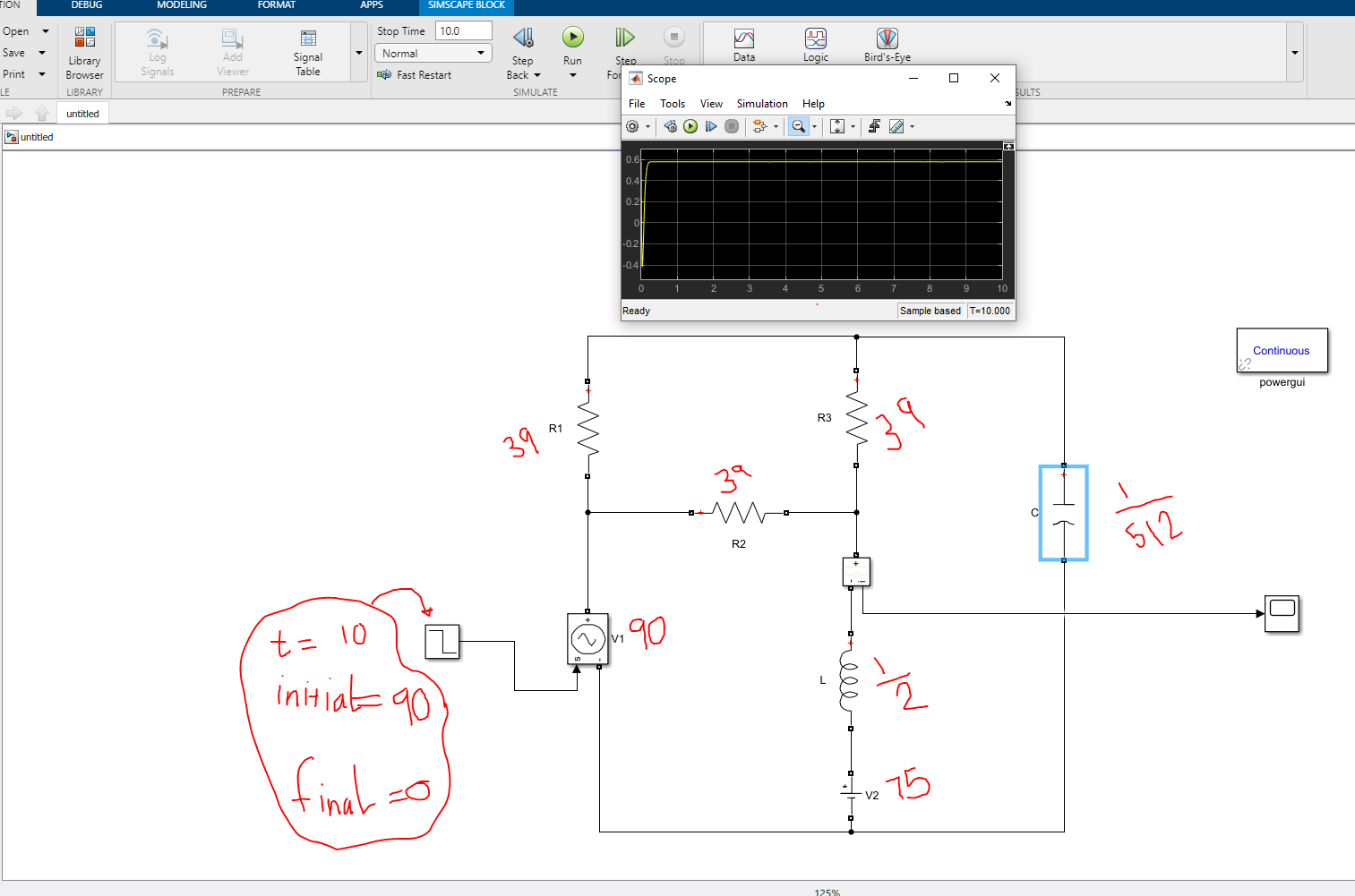Click the Save command

(x=15, y=51)
